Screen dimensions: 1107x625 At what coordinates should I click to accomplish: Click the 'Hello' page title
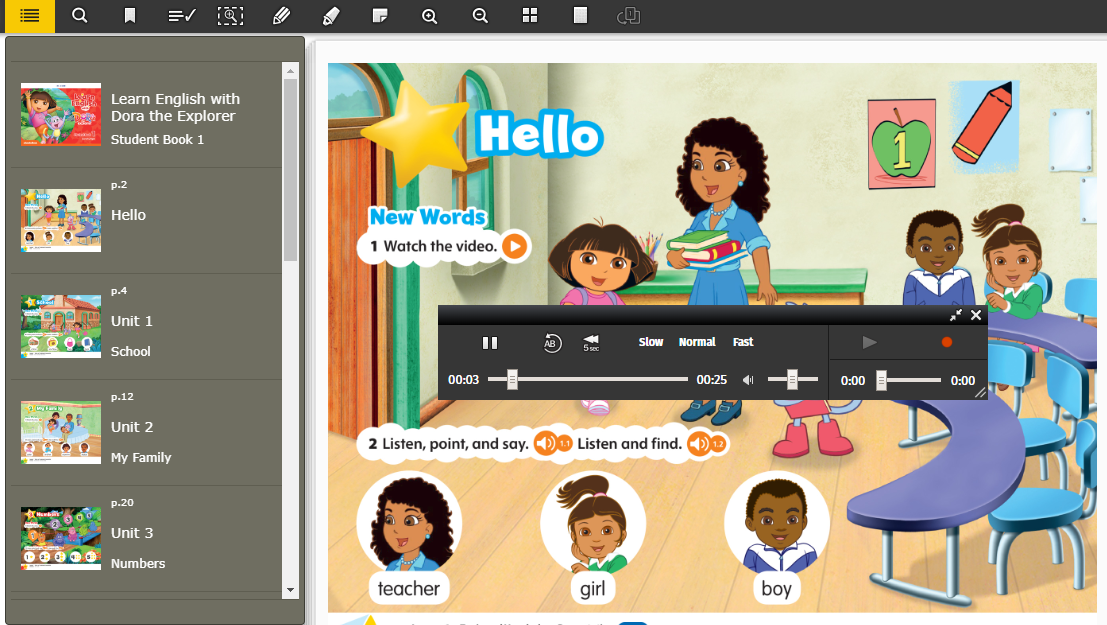pos(539,133)
